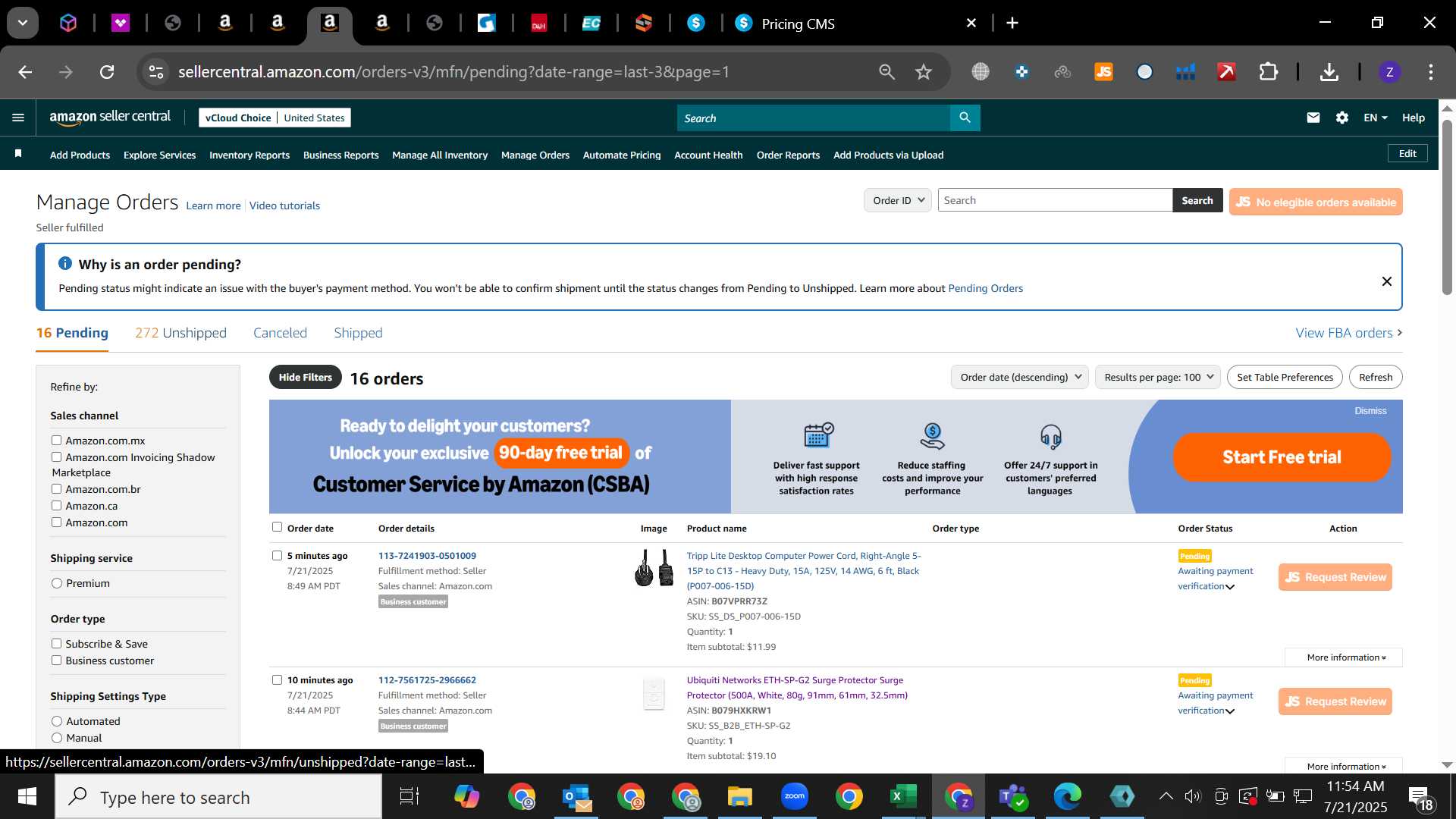1456x819 pixels.
Task: Select the Premium shipping service radio button
Action: 57,583
